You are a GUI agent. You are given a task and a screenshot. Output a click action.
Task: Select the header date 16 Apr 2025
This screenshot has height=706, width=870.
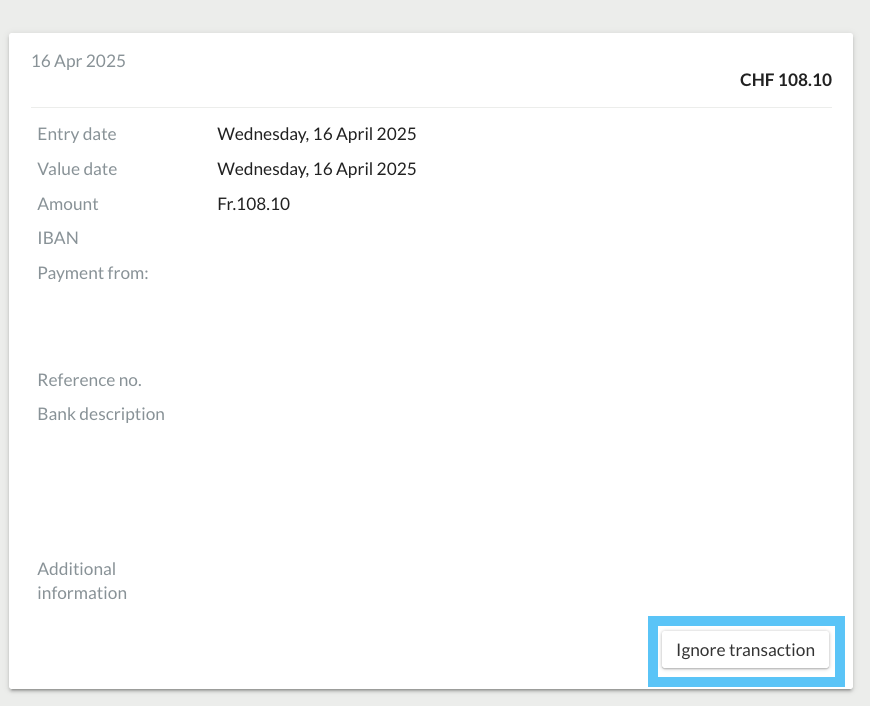(78, 61)
